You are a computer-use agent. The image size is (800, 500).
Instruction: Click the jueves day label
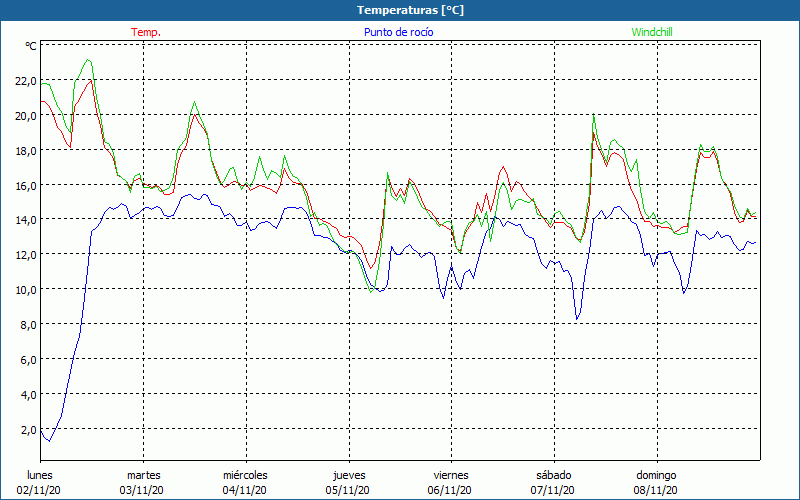tap(349, 475)
